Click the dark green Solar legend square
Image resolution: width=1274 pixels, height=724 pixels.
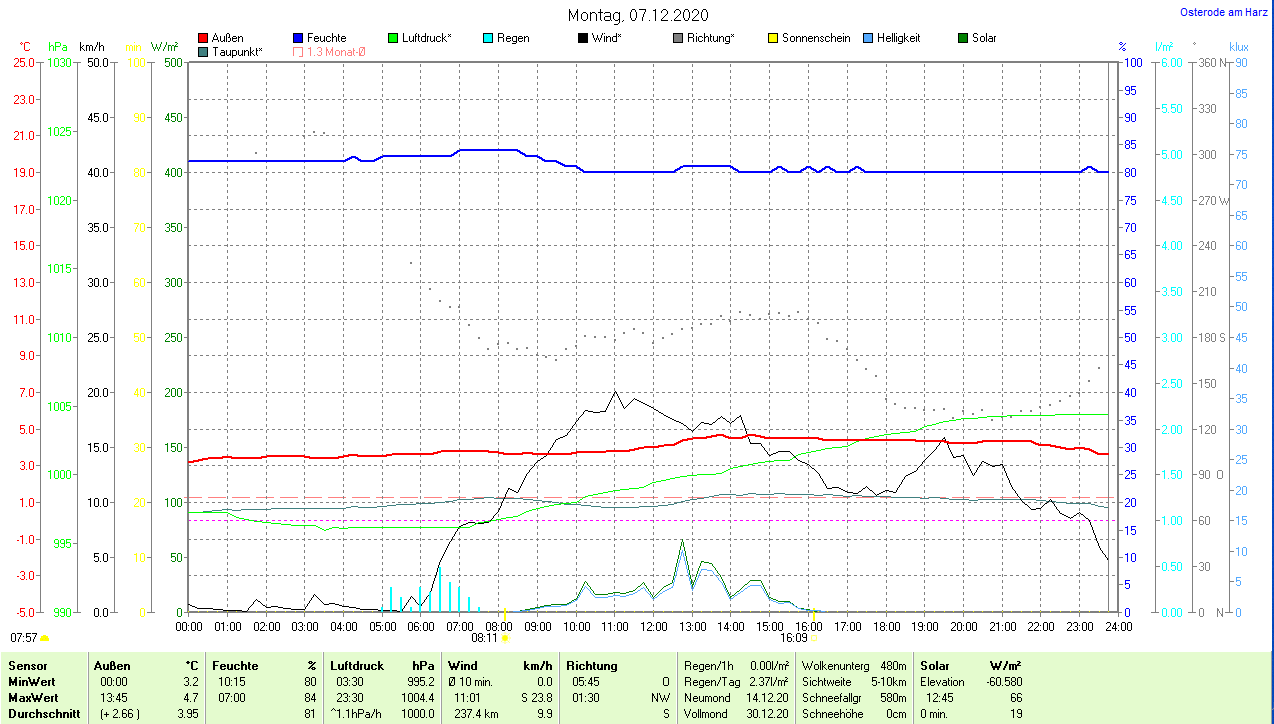coord(963,38)
